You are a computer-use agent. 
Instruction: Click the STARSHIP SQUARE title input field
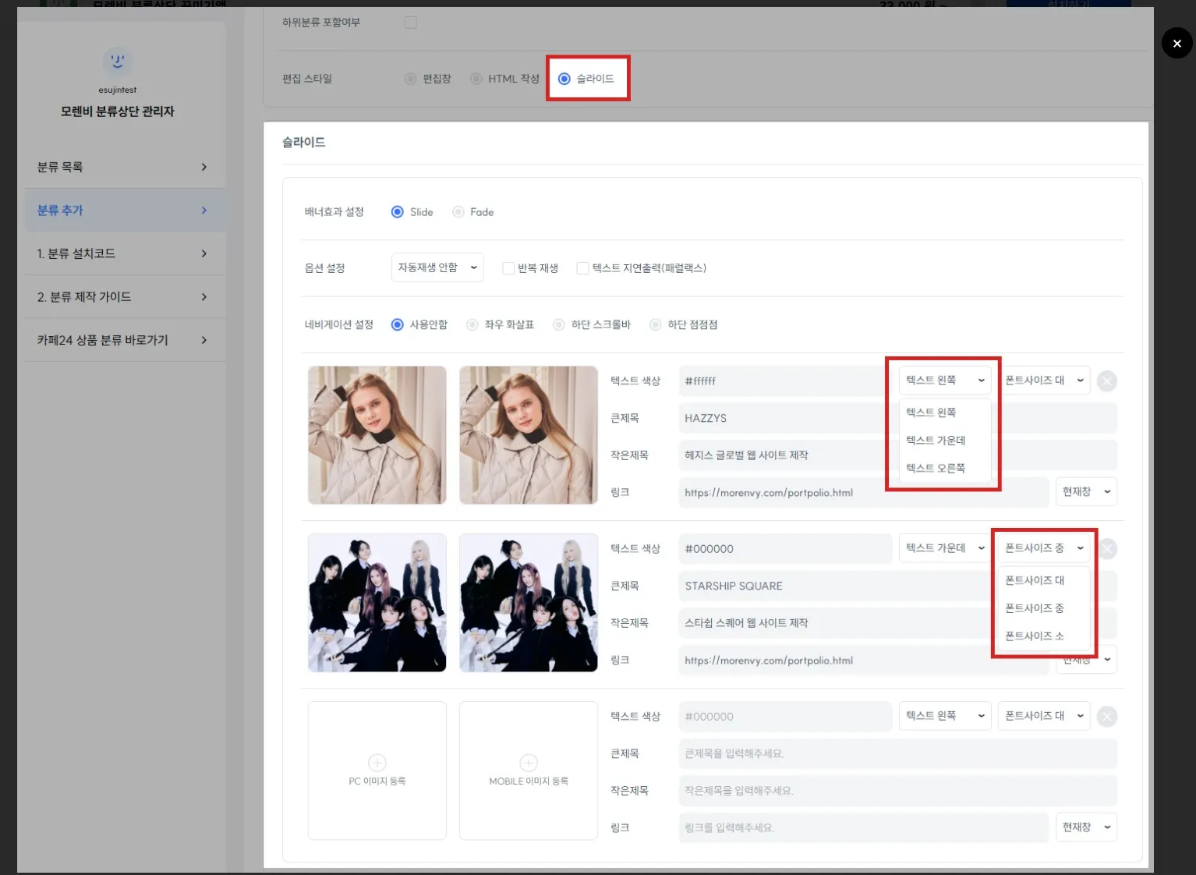pos(785,586)
